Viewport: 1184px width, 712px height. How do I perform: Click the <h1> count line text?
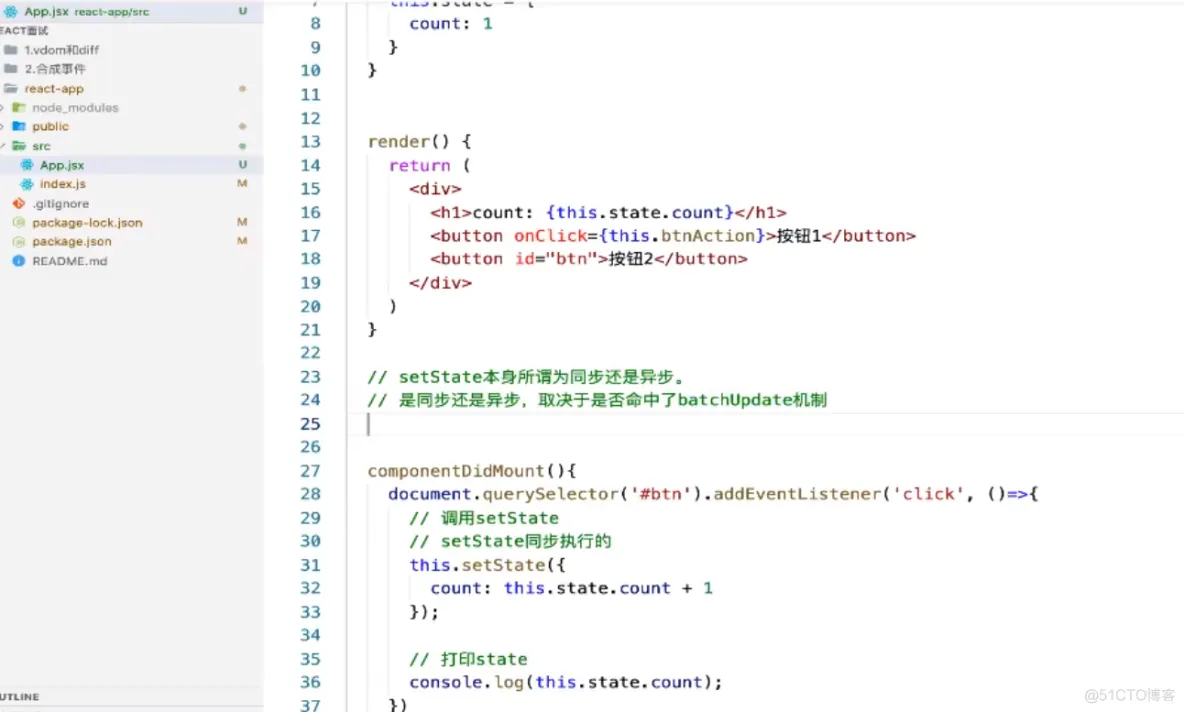coord(609,213)
